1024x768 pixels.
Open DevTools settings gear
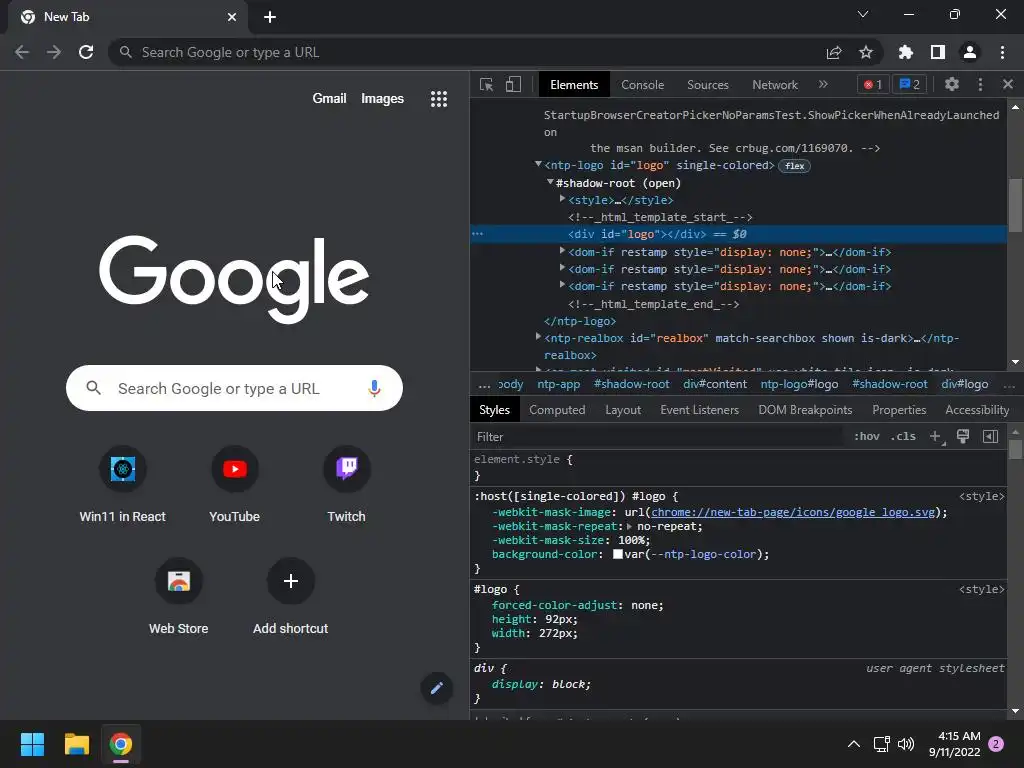pyautogui.click(x=952, y=84)
